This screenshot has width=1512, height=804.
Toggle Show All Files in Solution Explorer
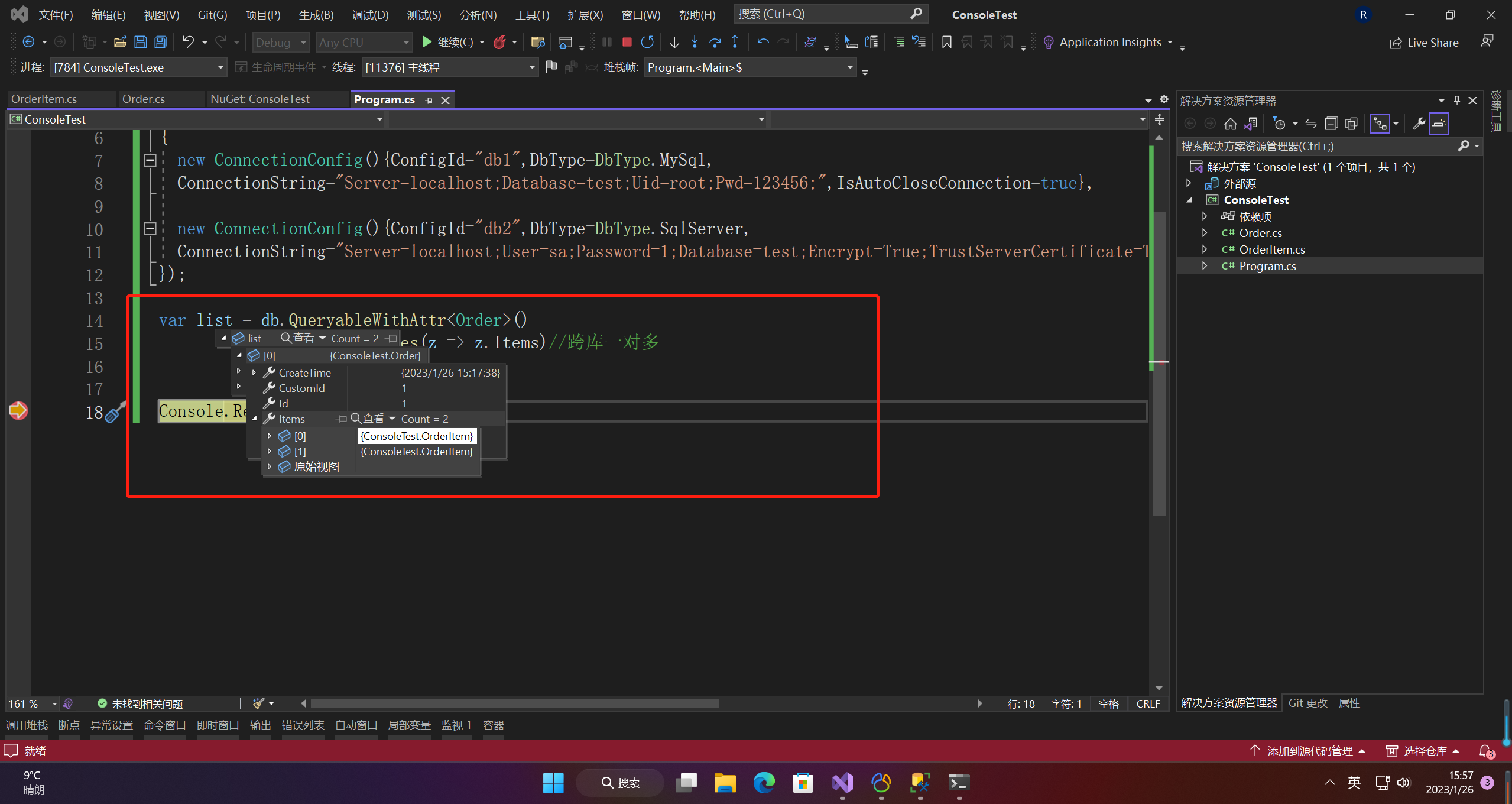(x=1351, y=124)
